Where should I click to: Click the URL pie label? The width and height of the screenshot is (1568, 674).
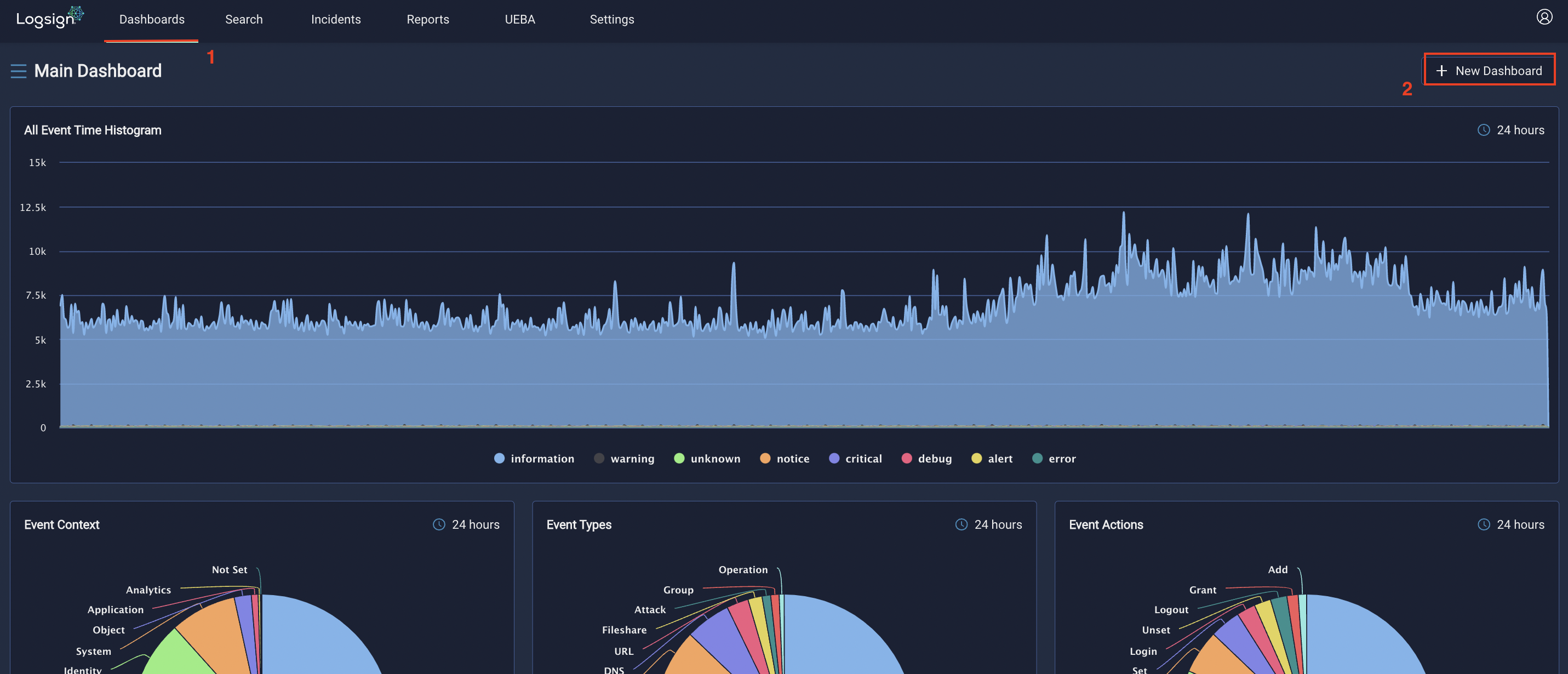click(x=623, y=652)
